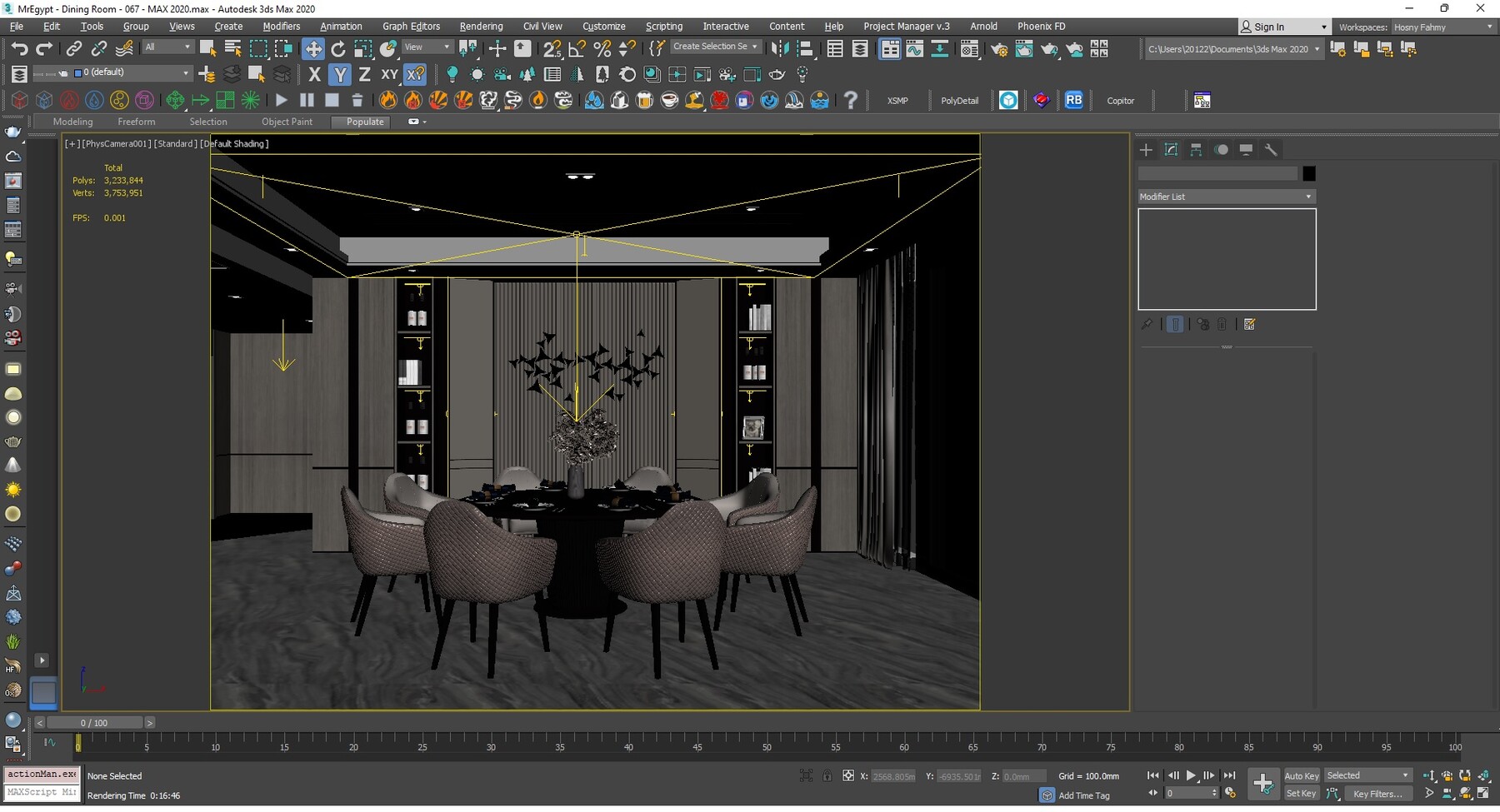Open the selection filter dropdown showing All
Image resolution: width=1500 pixels, height=812 pixels.
[x=167, y=46]
